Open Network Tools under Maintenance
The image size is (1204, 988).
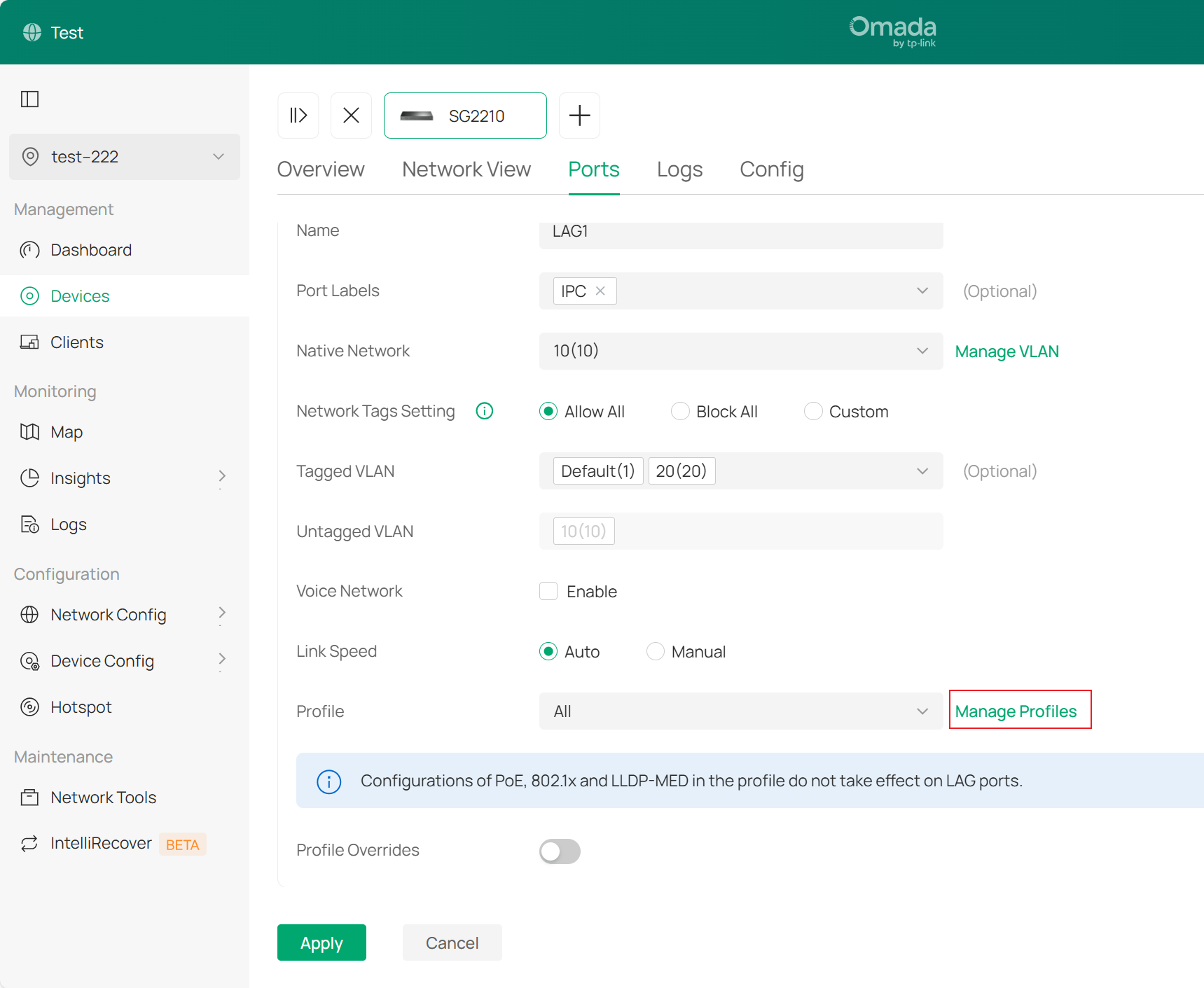(102, 797)
